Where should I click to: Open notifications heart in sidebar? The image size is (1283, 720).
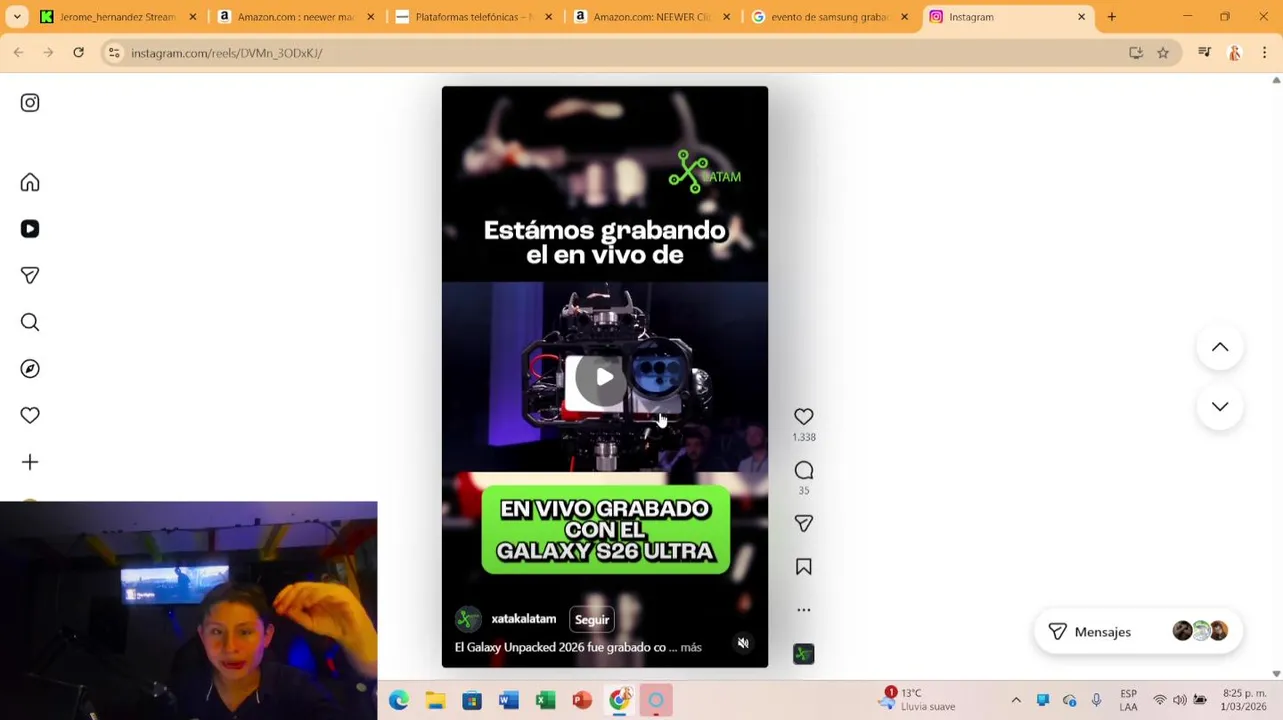pyautogui.click(x=30, y=415)
